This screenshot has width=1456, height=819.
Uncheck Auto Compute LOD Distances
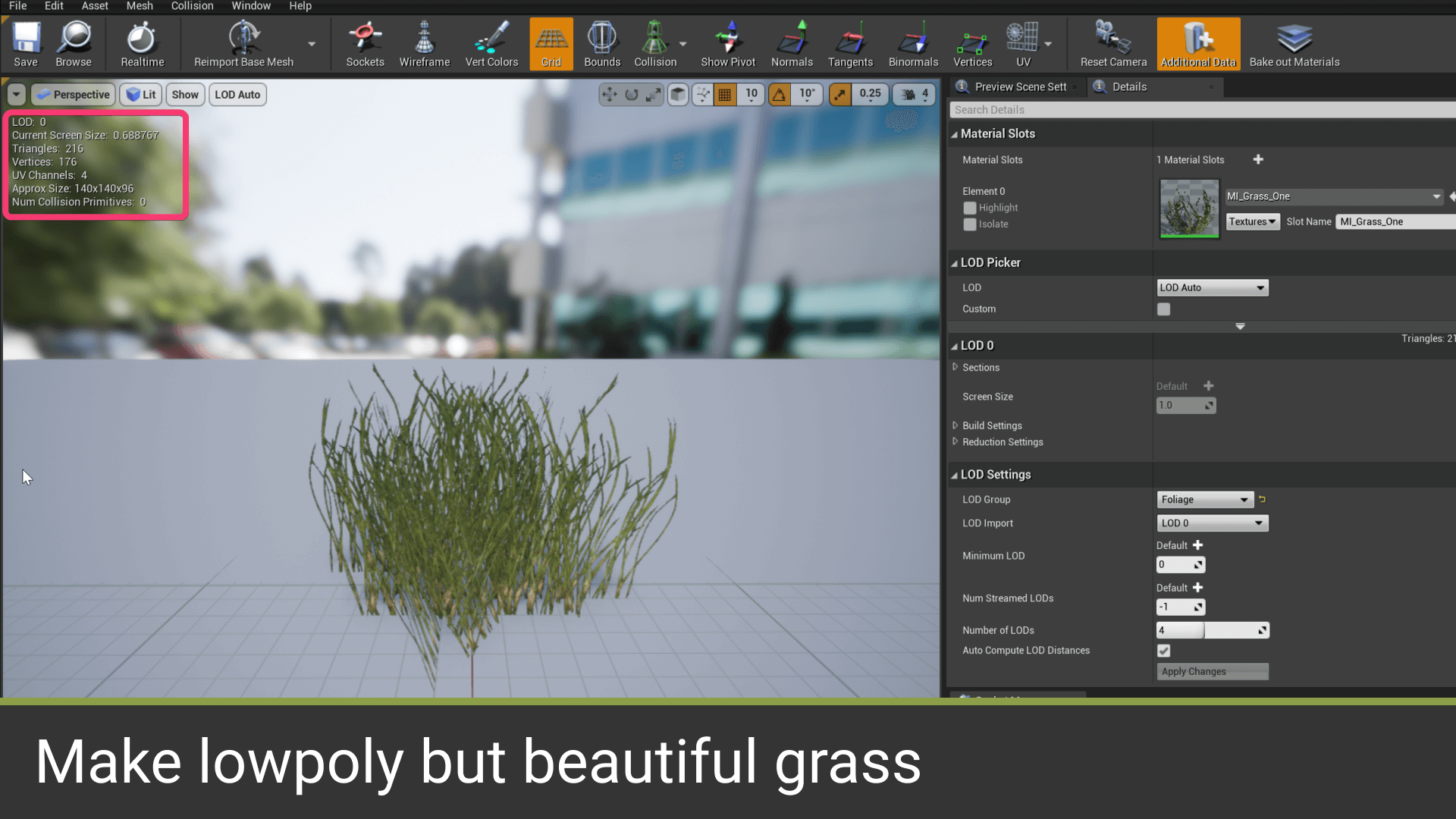(x=1163, y=651)
